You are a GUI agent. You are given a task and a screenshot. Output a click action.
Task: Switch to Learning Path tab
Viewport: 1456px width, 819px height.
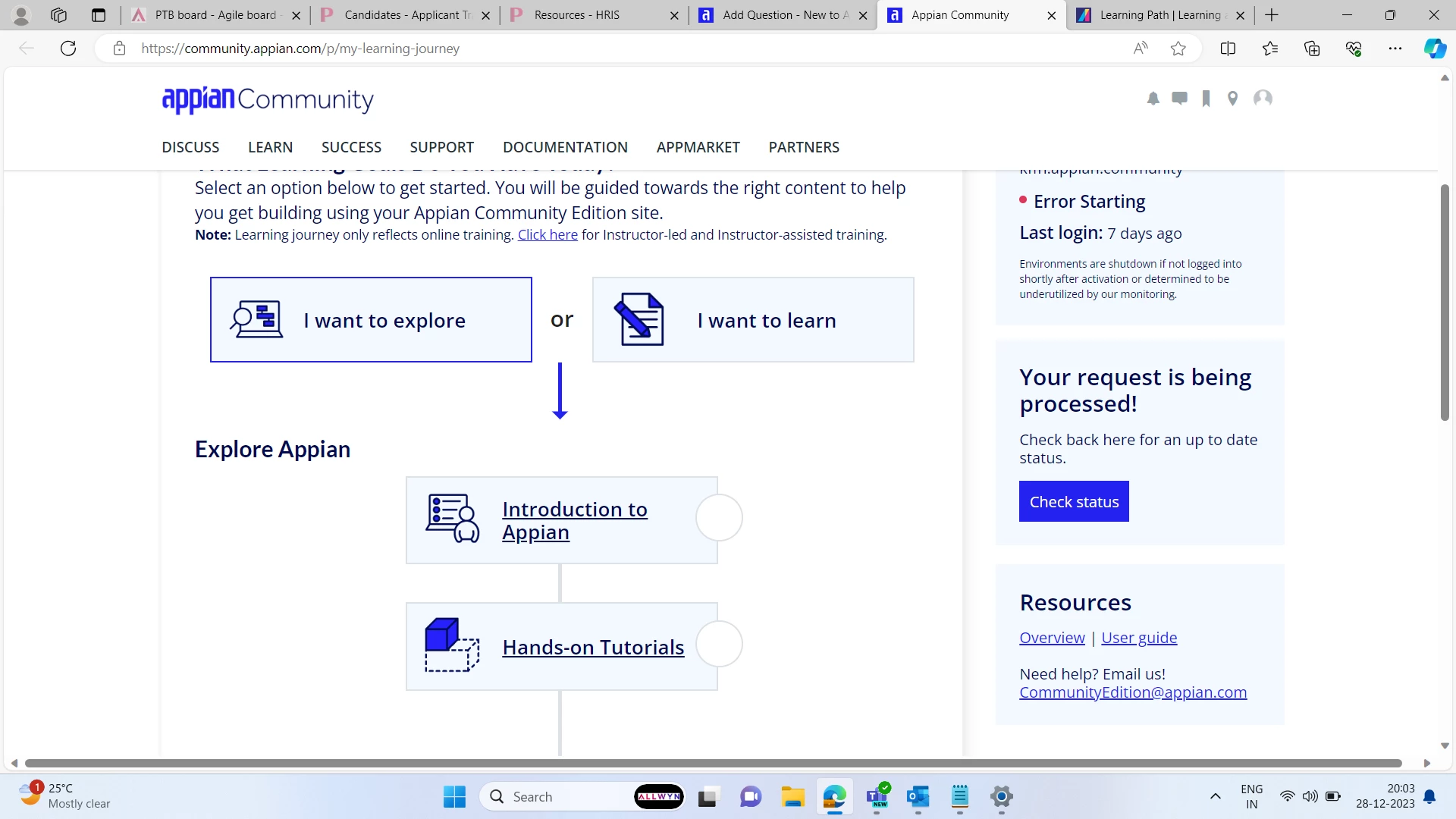tap(1160, 15)
